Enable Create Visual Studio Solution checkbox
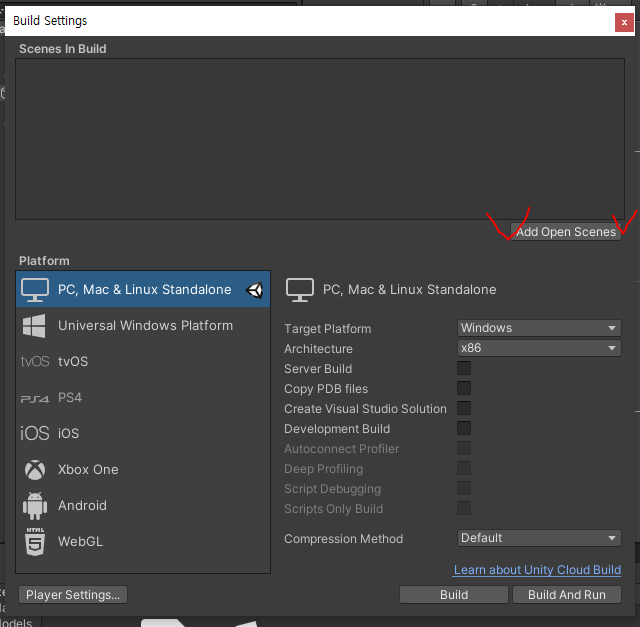Image resolution: width=640 pixels, height=627 pixels. (x=464, y=408)
